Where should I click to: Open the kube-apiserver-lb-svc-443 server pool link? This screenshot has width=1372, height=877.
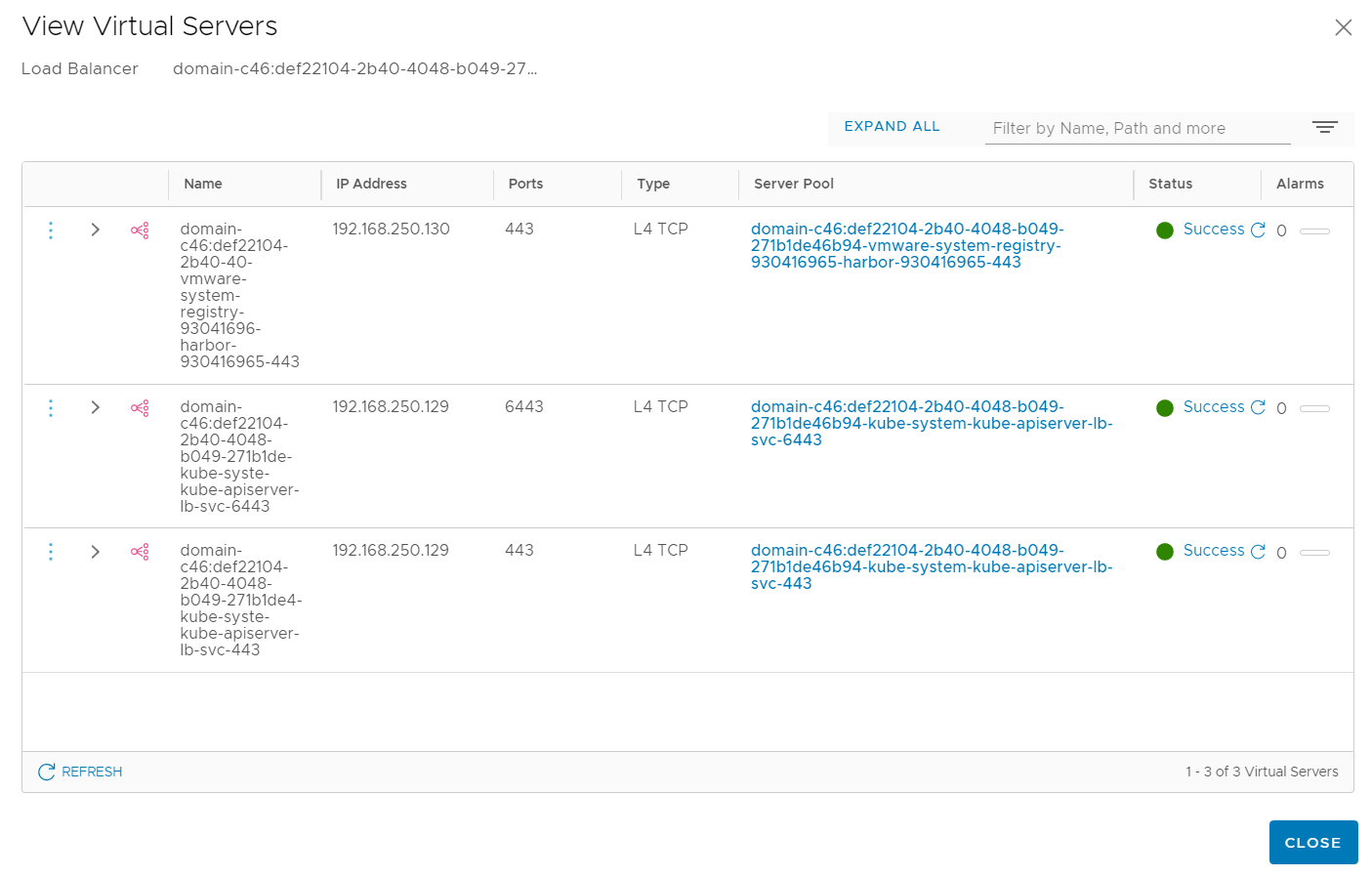point(932,566)
